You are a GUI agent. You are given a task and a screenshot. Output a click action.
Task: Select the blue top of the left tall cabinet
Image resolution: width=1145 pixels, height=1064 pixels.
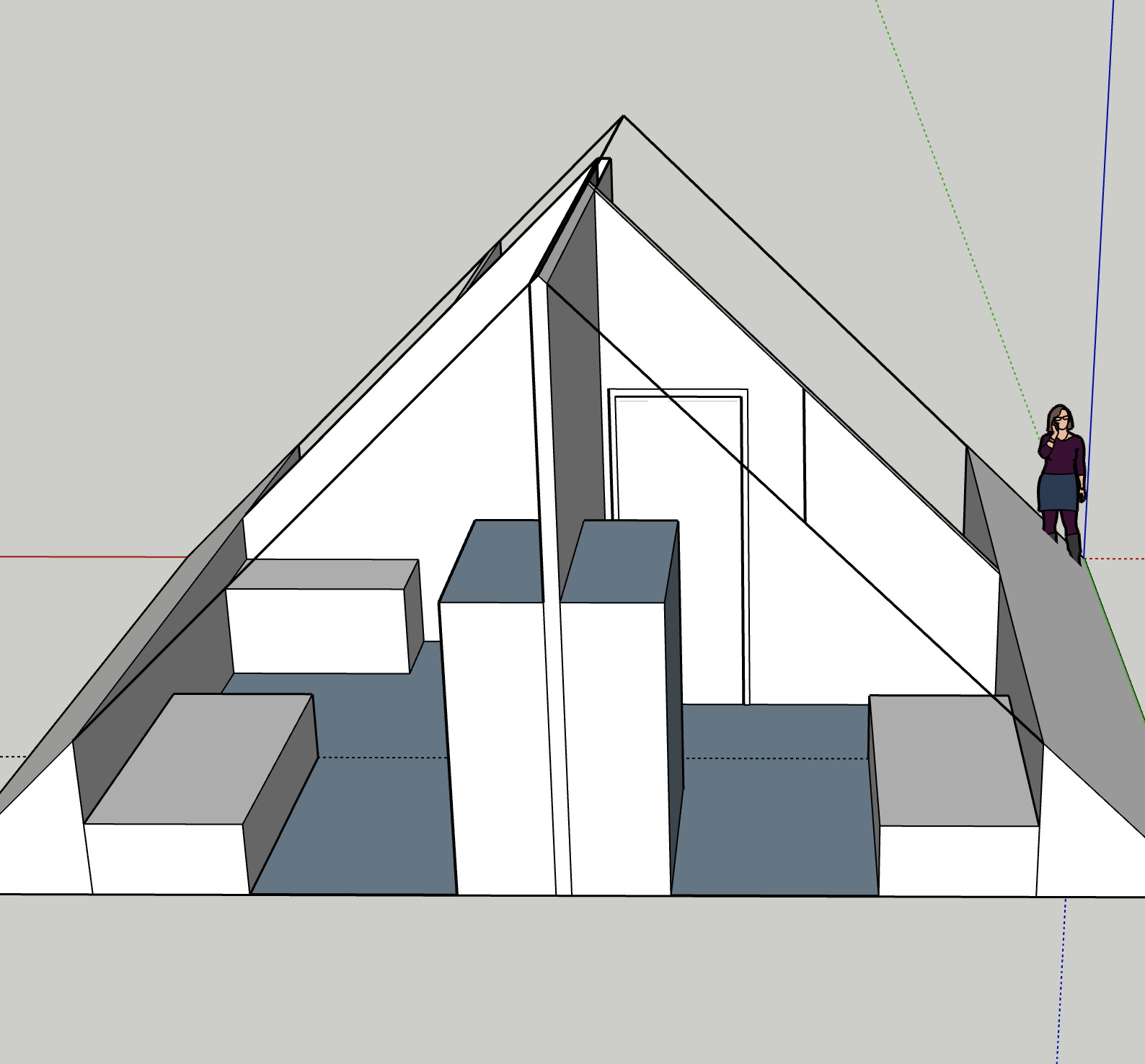[492, 561]
